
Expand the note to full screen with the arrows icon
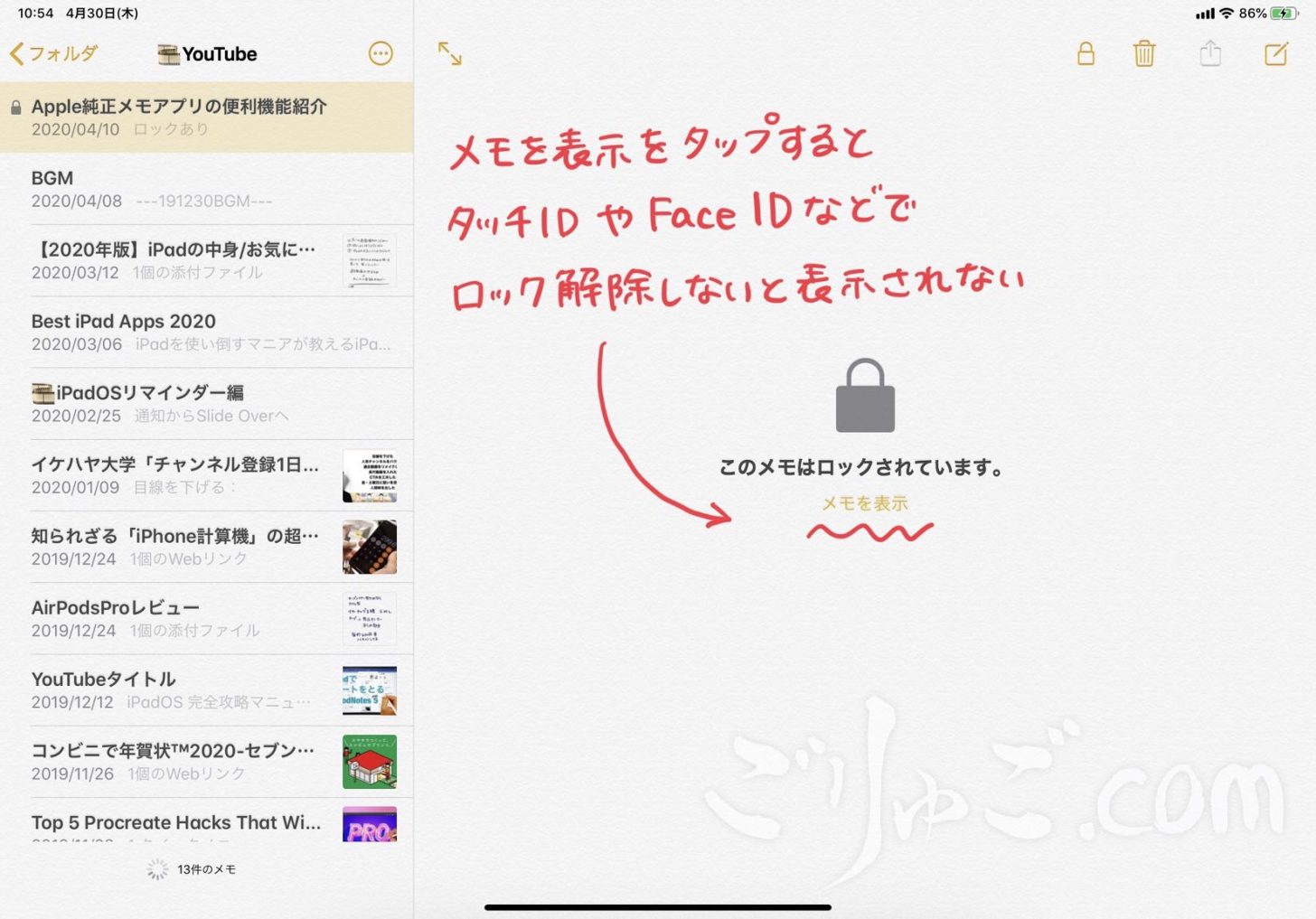(x=449, y=54)
